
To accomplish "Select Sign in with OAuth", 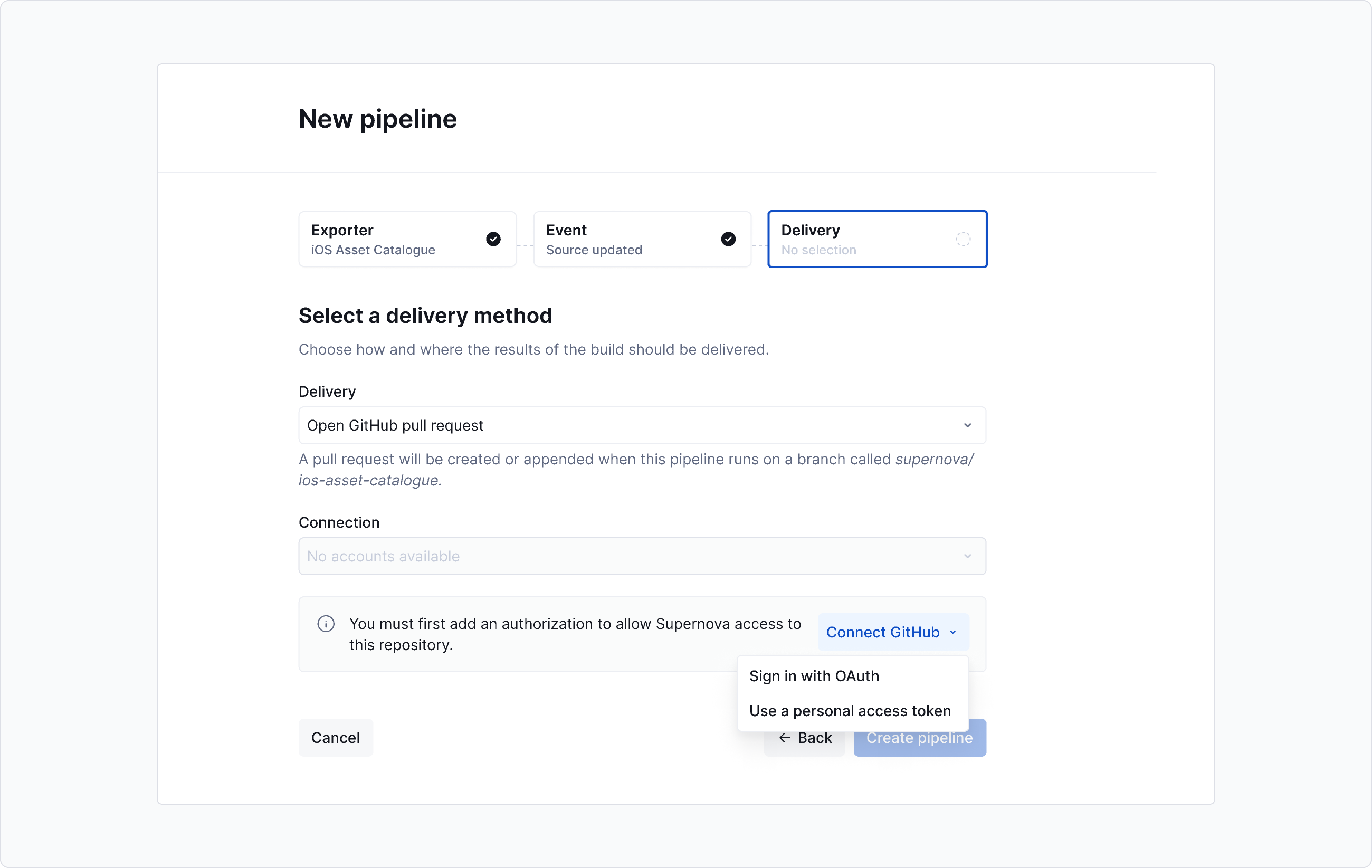I will [814, 676].
